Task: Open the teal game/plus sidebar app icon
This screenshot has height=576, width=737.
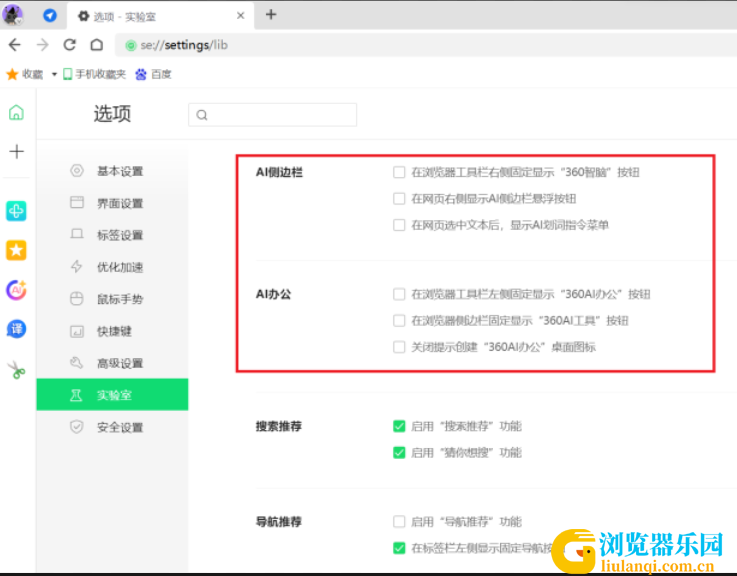Action: (16, 211)
